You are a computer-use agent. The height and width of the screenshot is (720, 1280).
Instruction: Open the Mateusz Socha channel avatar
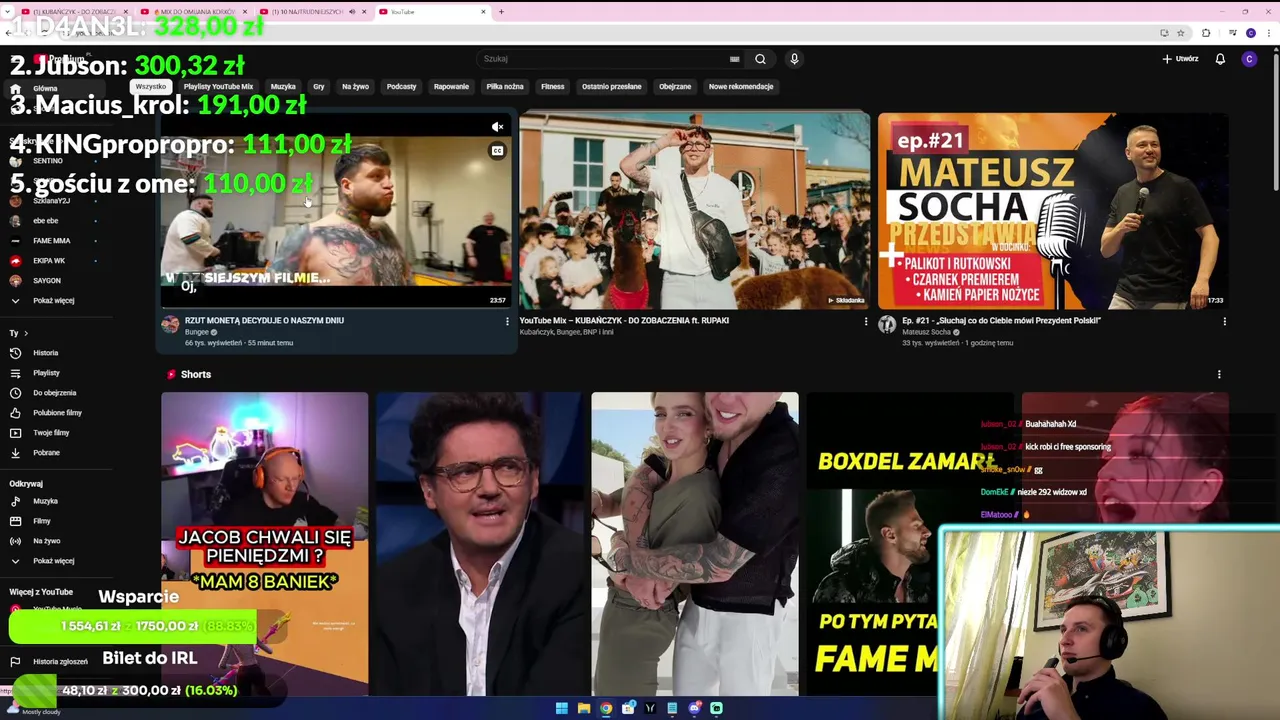[x=887, y=325]
